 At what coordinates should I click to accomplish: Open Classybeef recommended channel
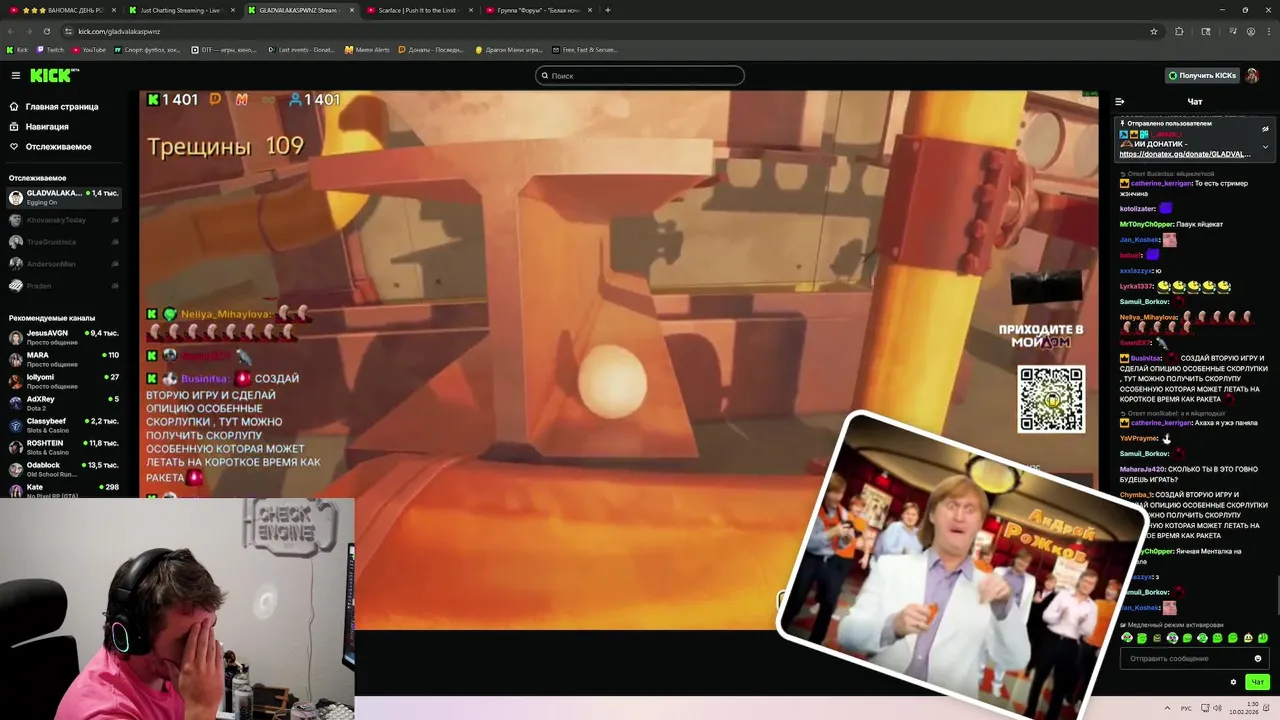[x=62, y=425]
